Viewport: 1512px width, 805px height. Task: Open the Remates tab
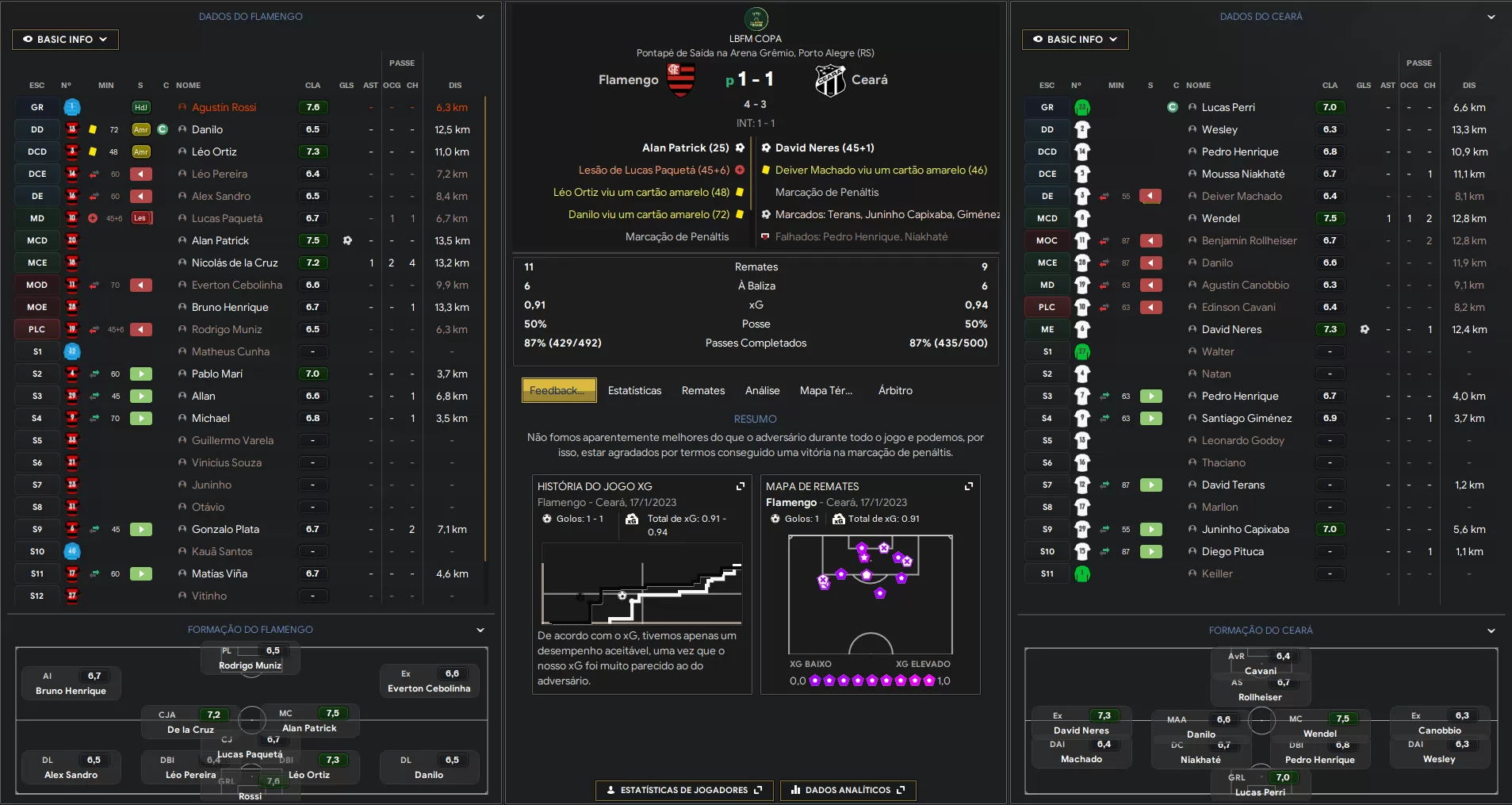click(703, 390)
